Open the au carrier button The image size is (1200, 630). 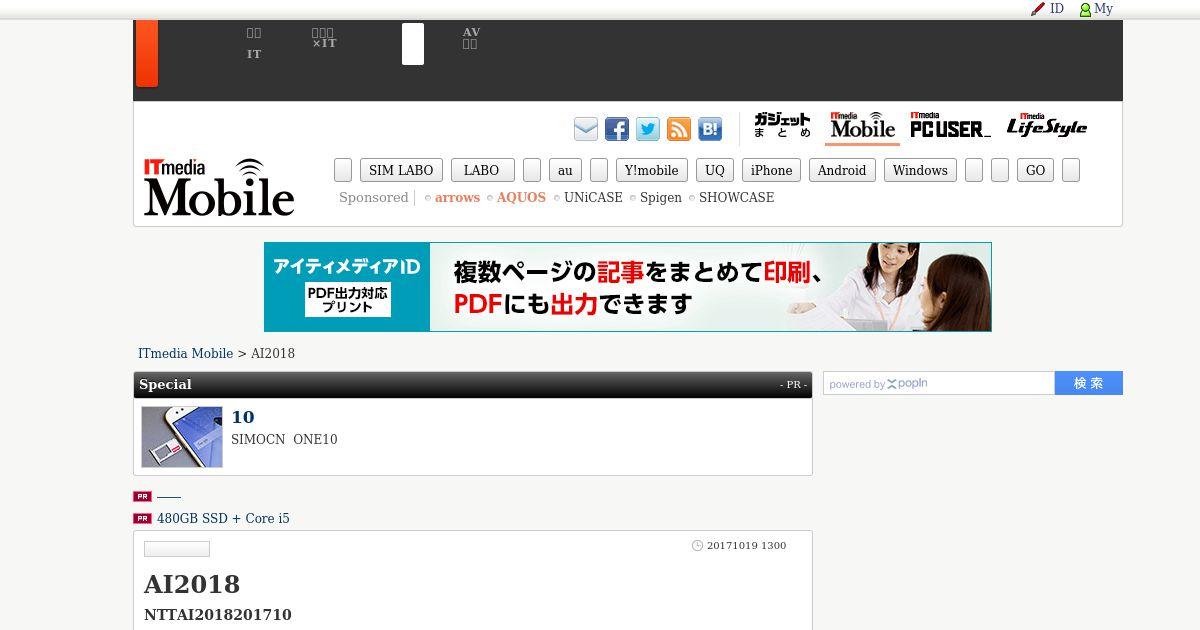565,170
